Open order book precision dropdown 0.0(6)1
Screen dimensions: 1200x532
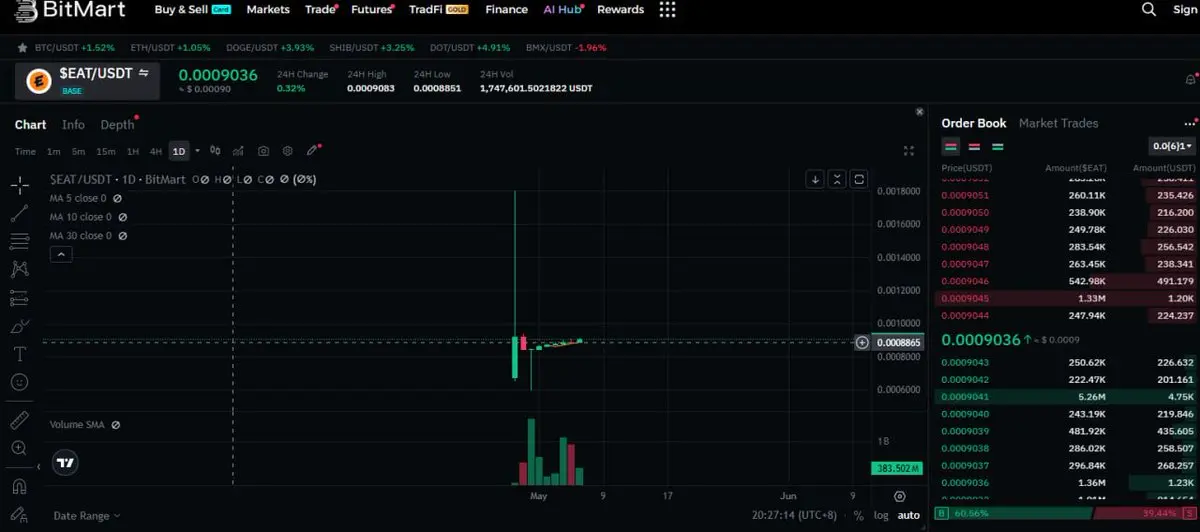tap(1173, 146)
